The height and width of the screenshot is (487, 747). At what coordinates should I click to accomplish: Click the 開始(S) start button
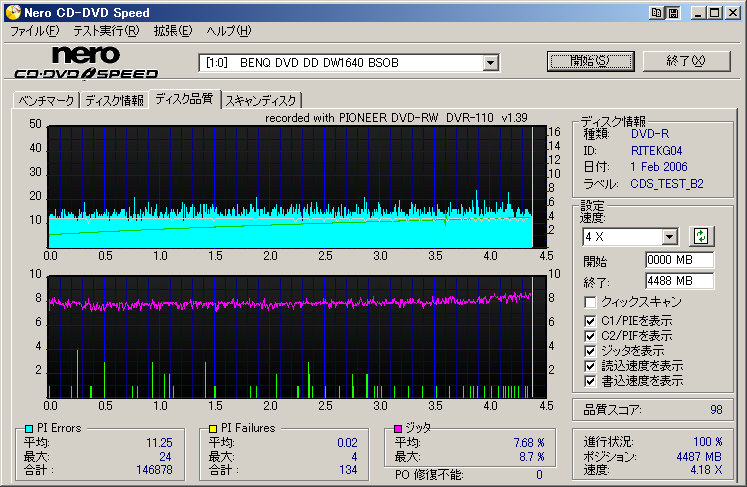tap(590, 61)
